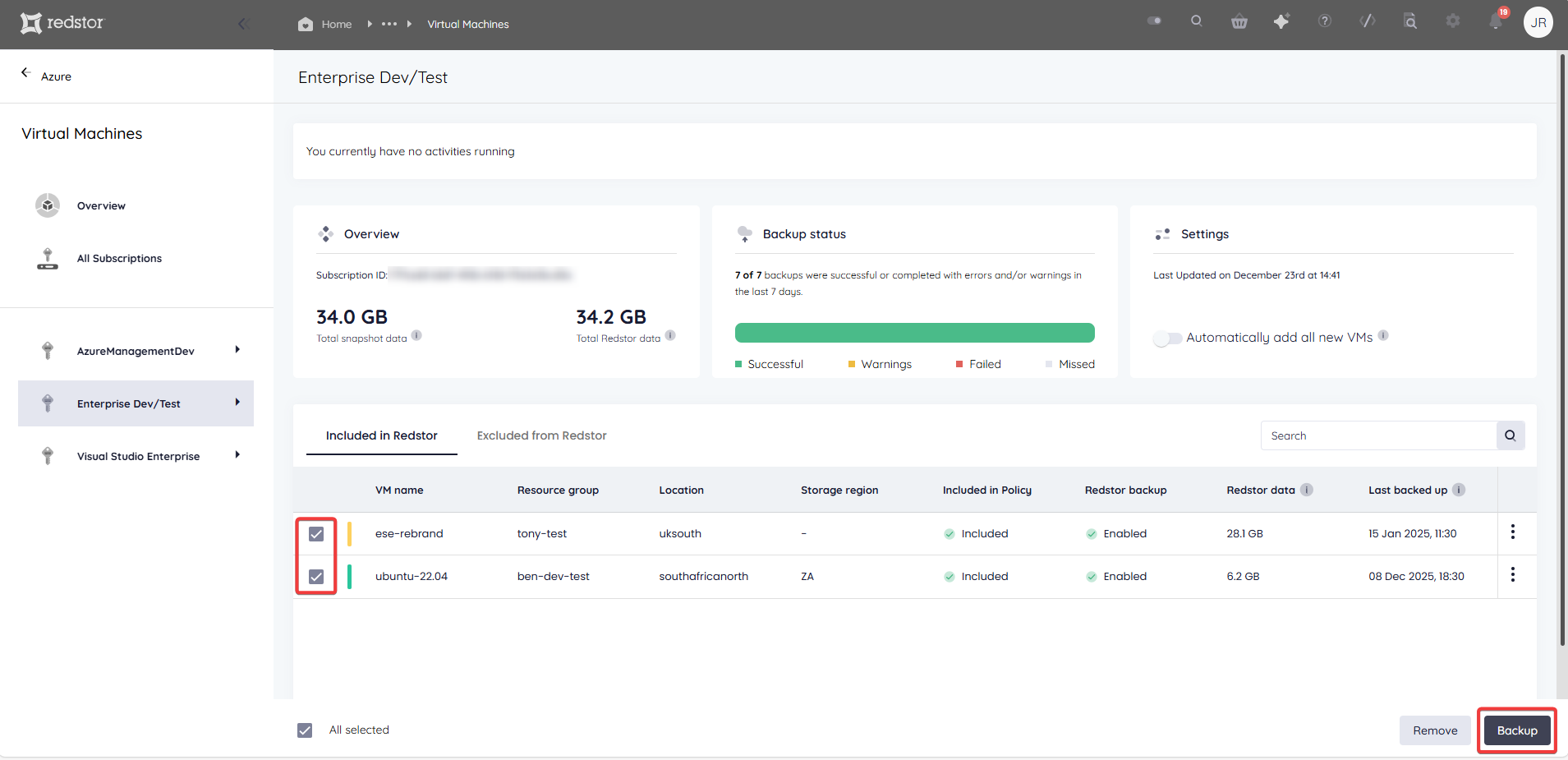Screen dimensions: 1568x760
Task: Sort by the Resource group column header
Action: pos(558,491)
